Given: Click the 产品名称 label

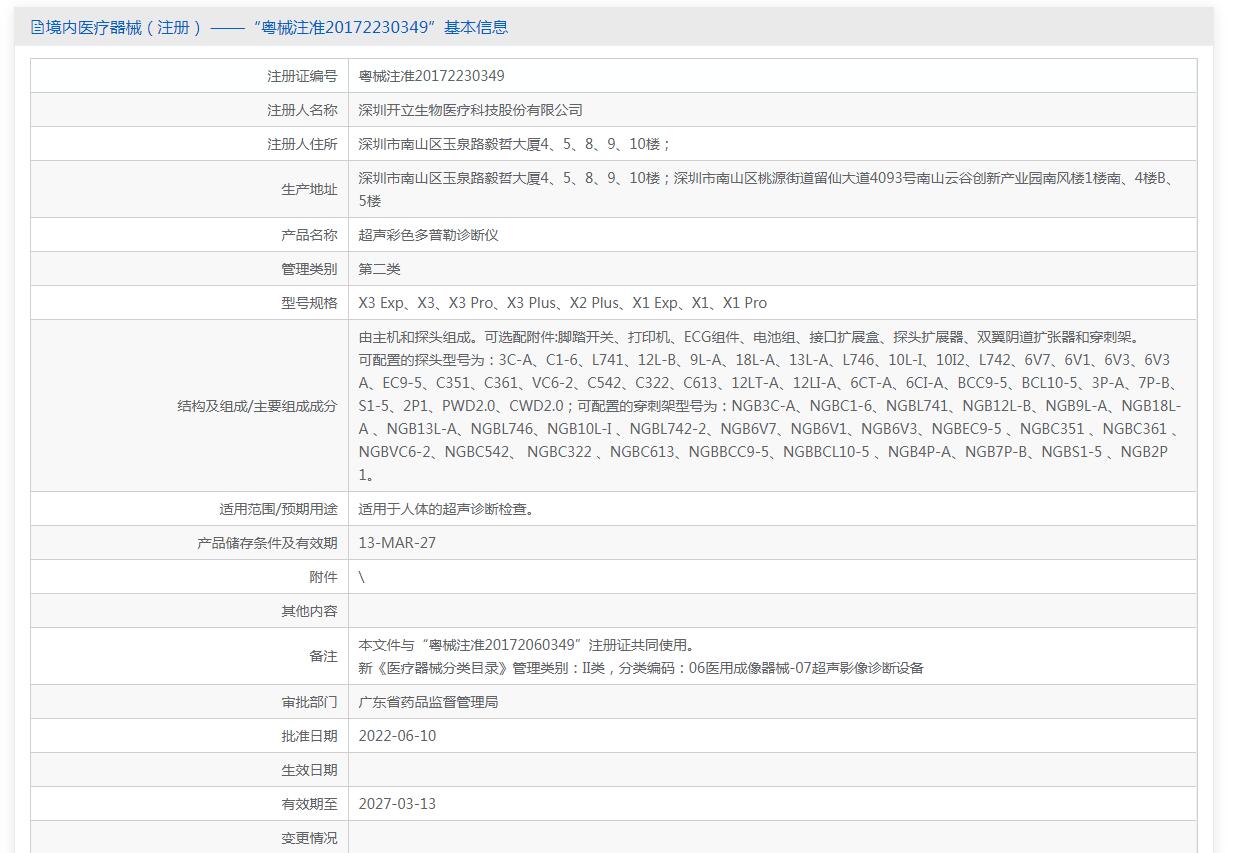Looking at the screenshot, I should click(309, 235).
